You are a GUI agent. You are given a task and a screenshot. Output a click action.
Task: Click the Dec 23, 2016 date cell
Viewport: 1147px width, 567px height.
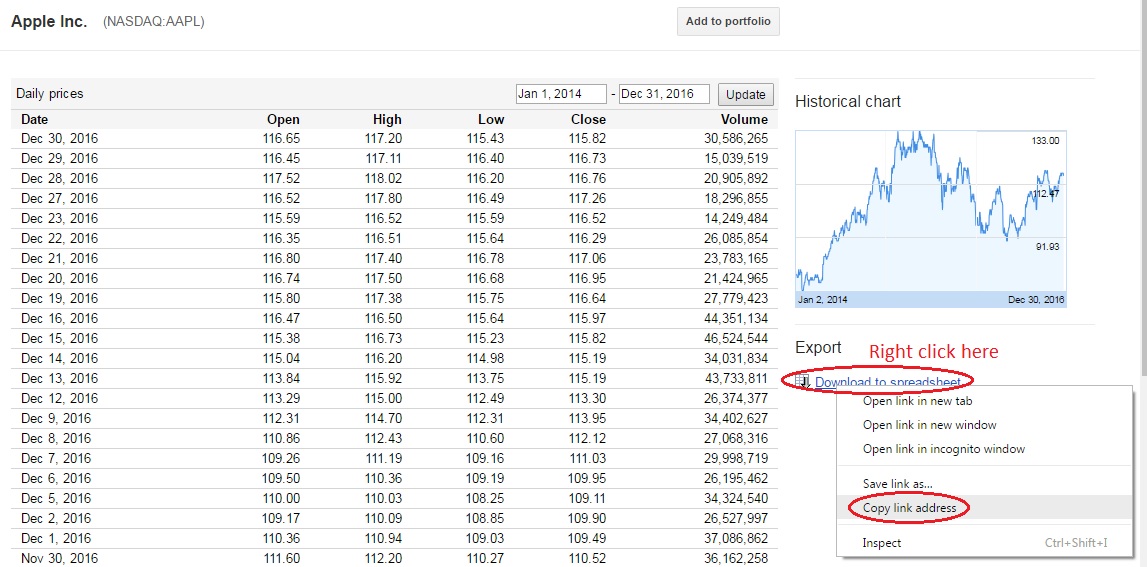59,219
